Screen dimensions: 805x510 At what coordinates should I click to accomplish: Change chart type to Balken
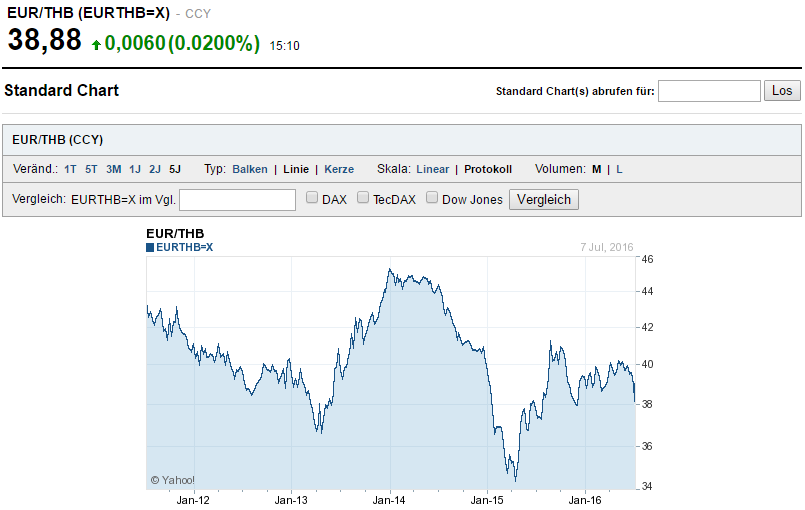250,169
